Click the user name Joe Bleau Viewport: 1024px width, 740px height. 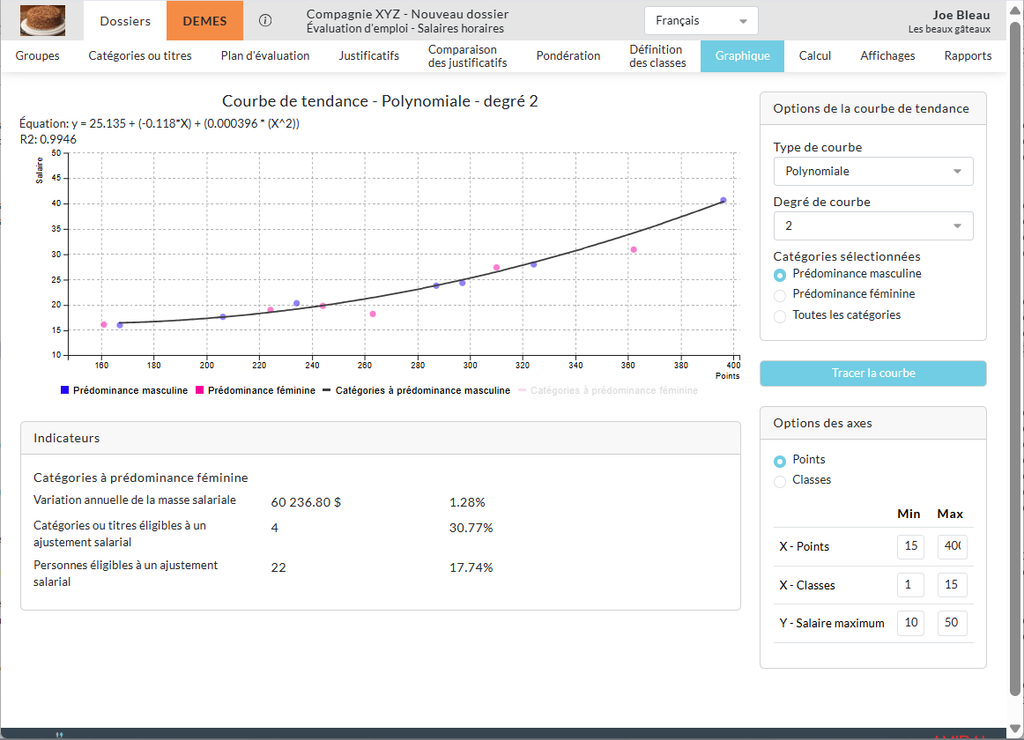tap(961, 15)
